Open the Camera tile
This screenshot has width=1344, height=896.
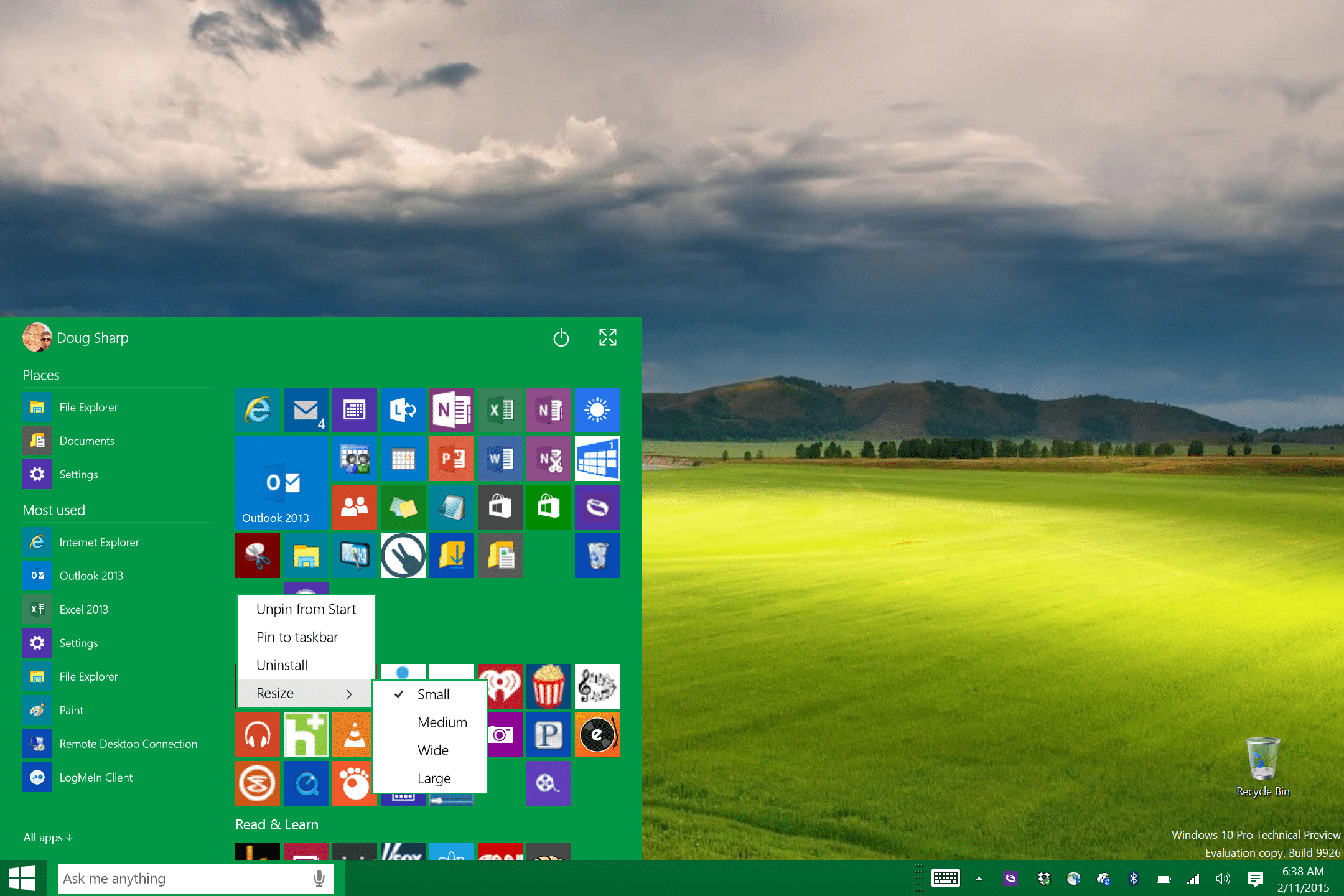(505, 735)
